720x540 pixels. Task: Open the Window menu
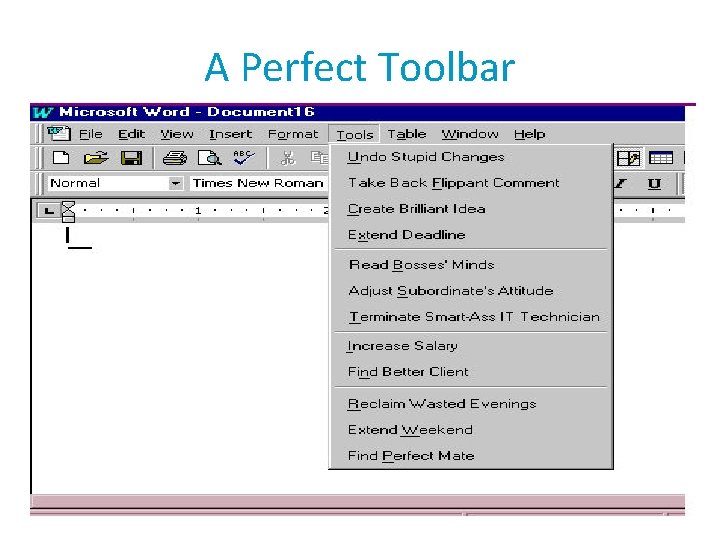[x=470, y=134]
